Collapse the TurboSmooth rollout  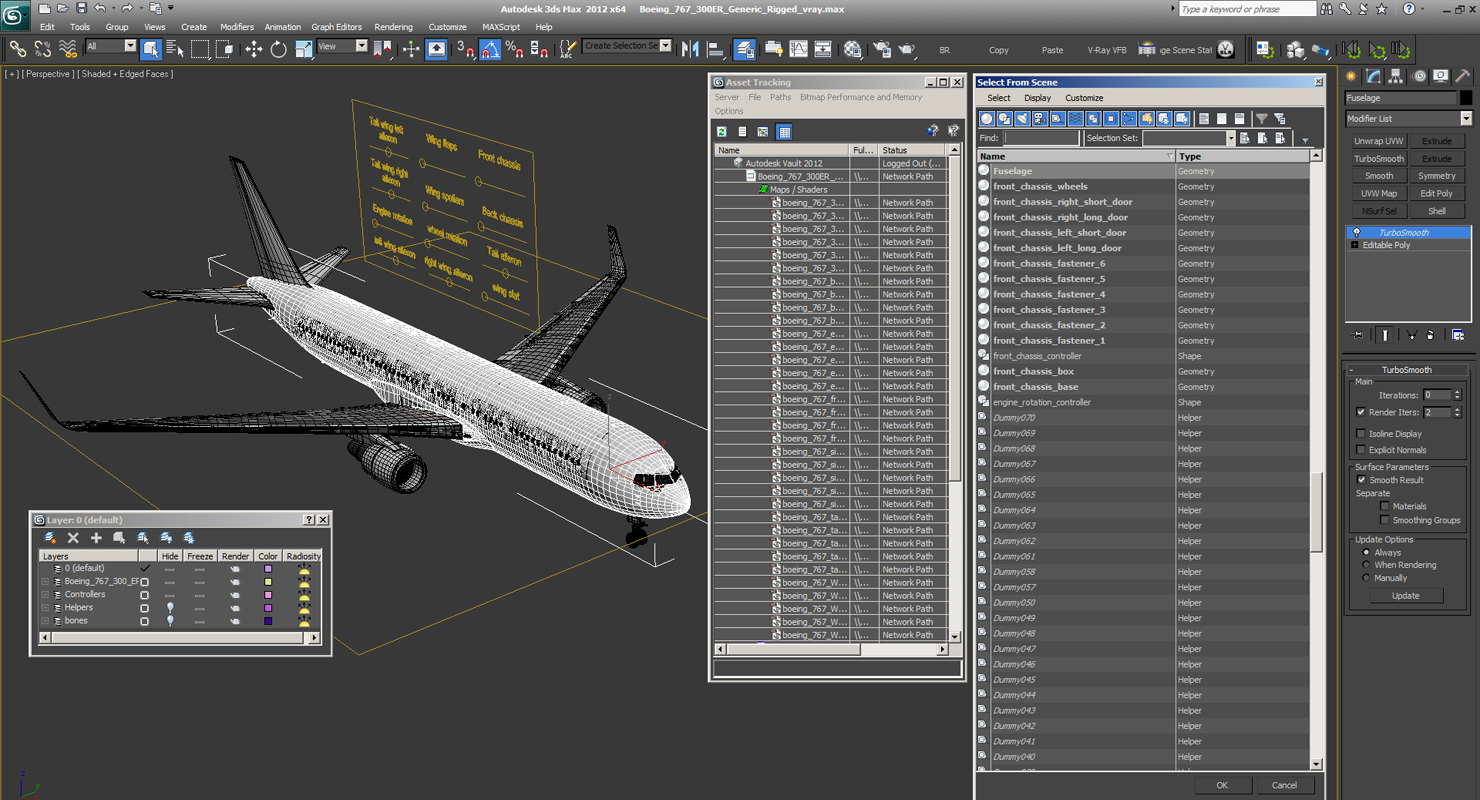[1408, 370]
